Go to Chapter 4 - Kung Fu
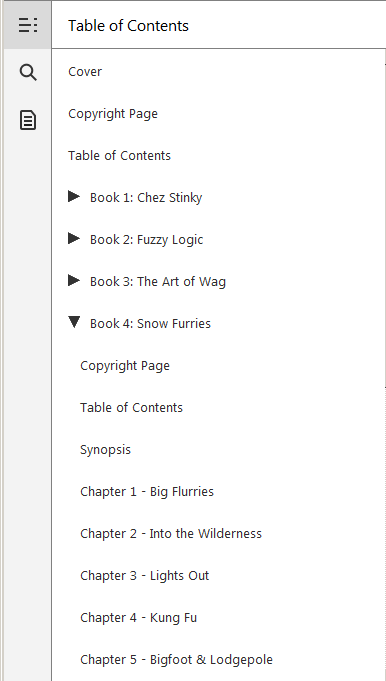This screenshot has height=681, width=386. tap(139, 618)
